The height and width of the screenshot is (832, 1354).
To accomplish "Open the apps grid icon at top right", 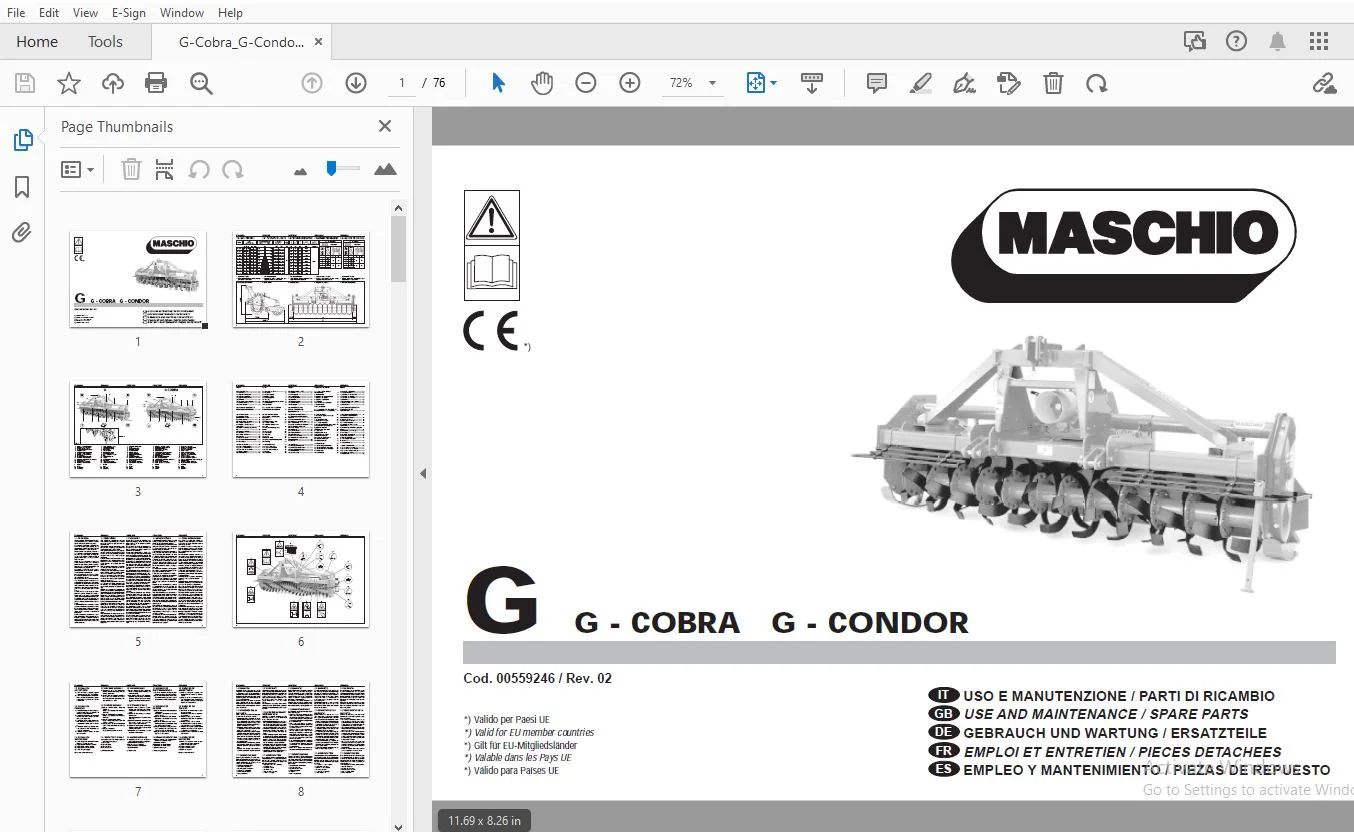I will click(1319, 42).
